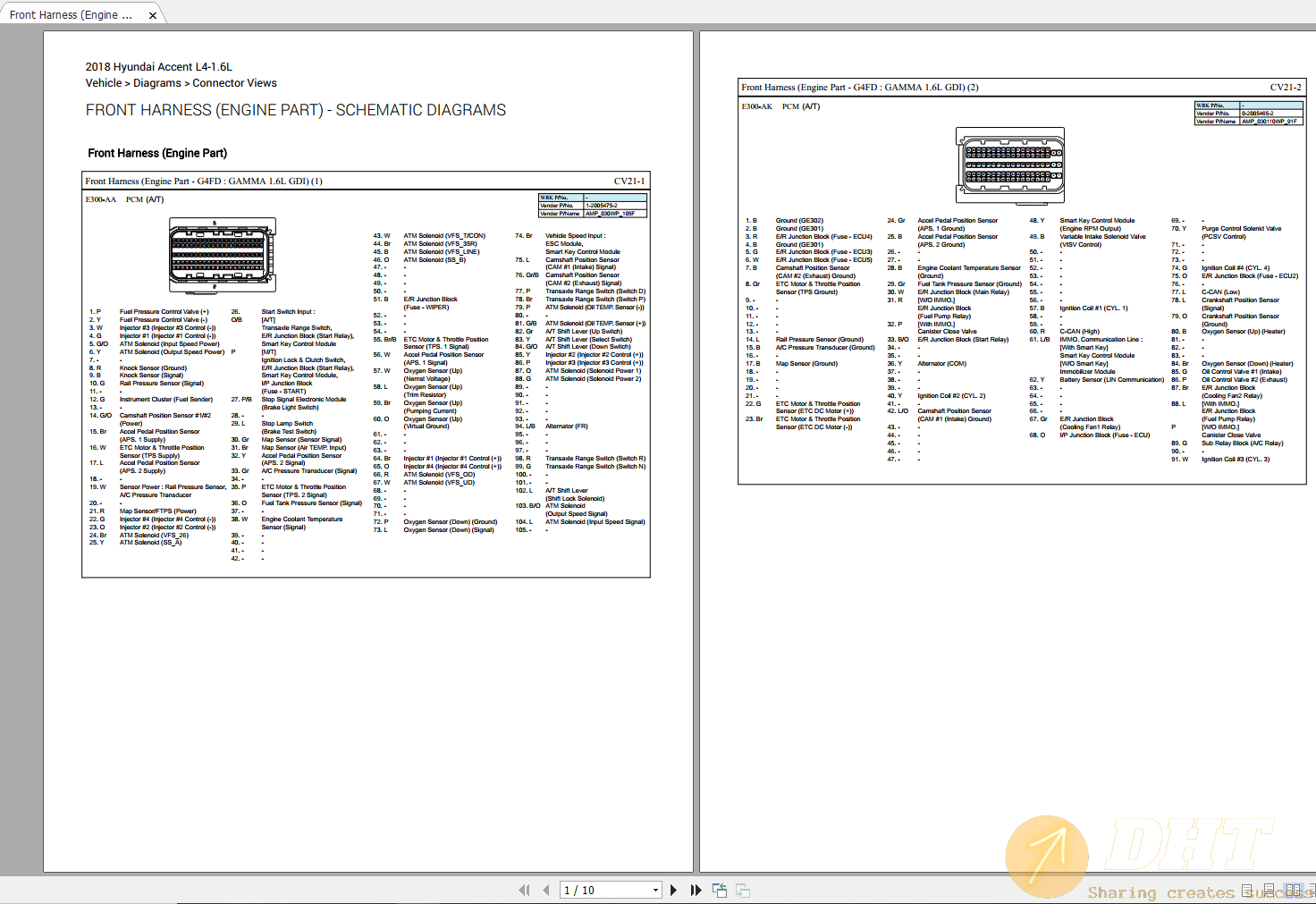Click the "Alternator (COM)" pin entry
1316x904 pixels.
[x=941, y=364]
